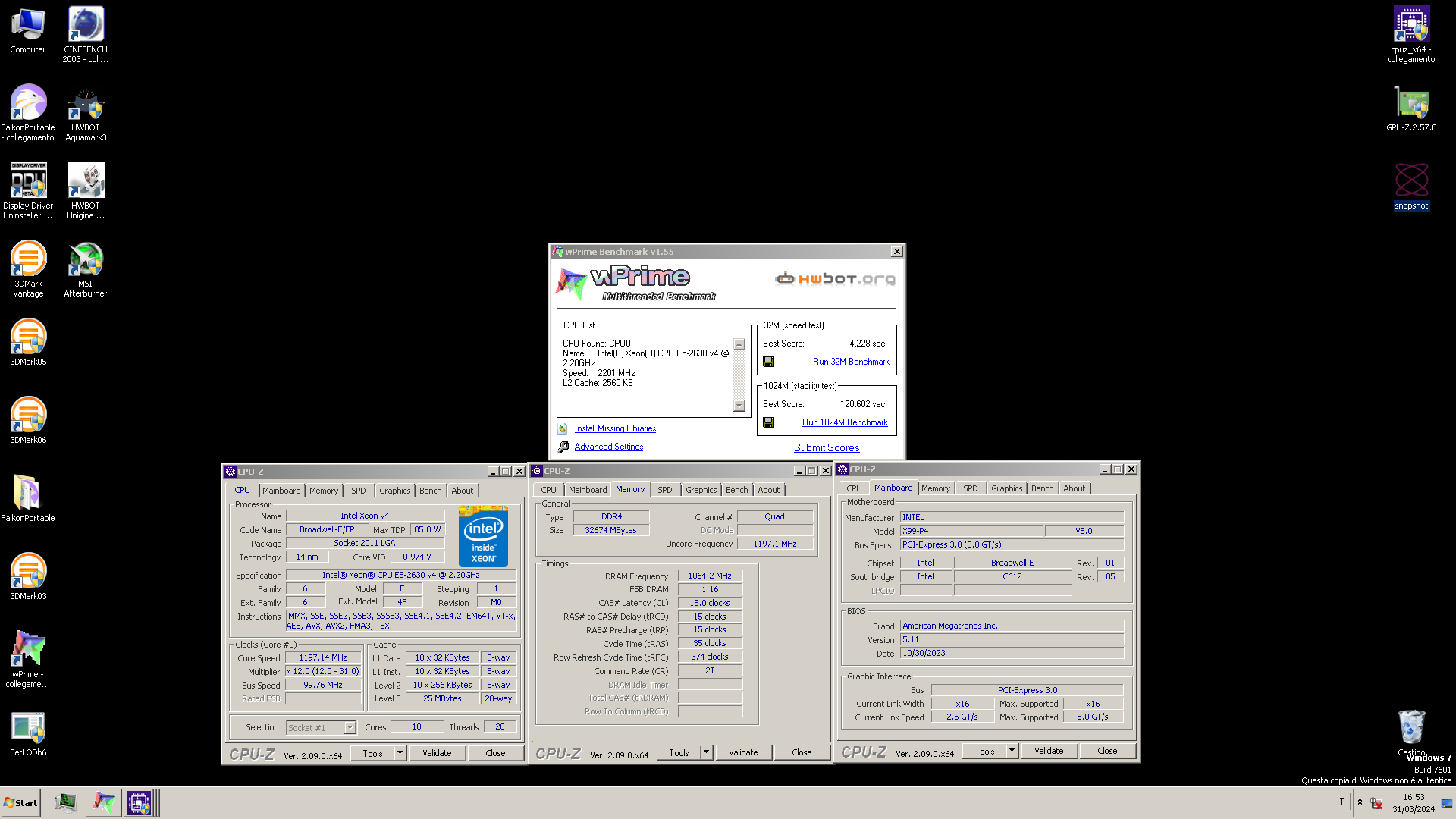Click Validate in left CPU-Z window

pos(437,753)
